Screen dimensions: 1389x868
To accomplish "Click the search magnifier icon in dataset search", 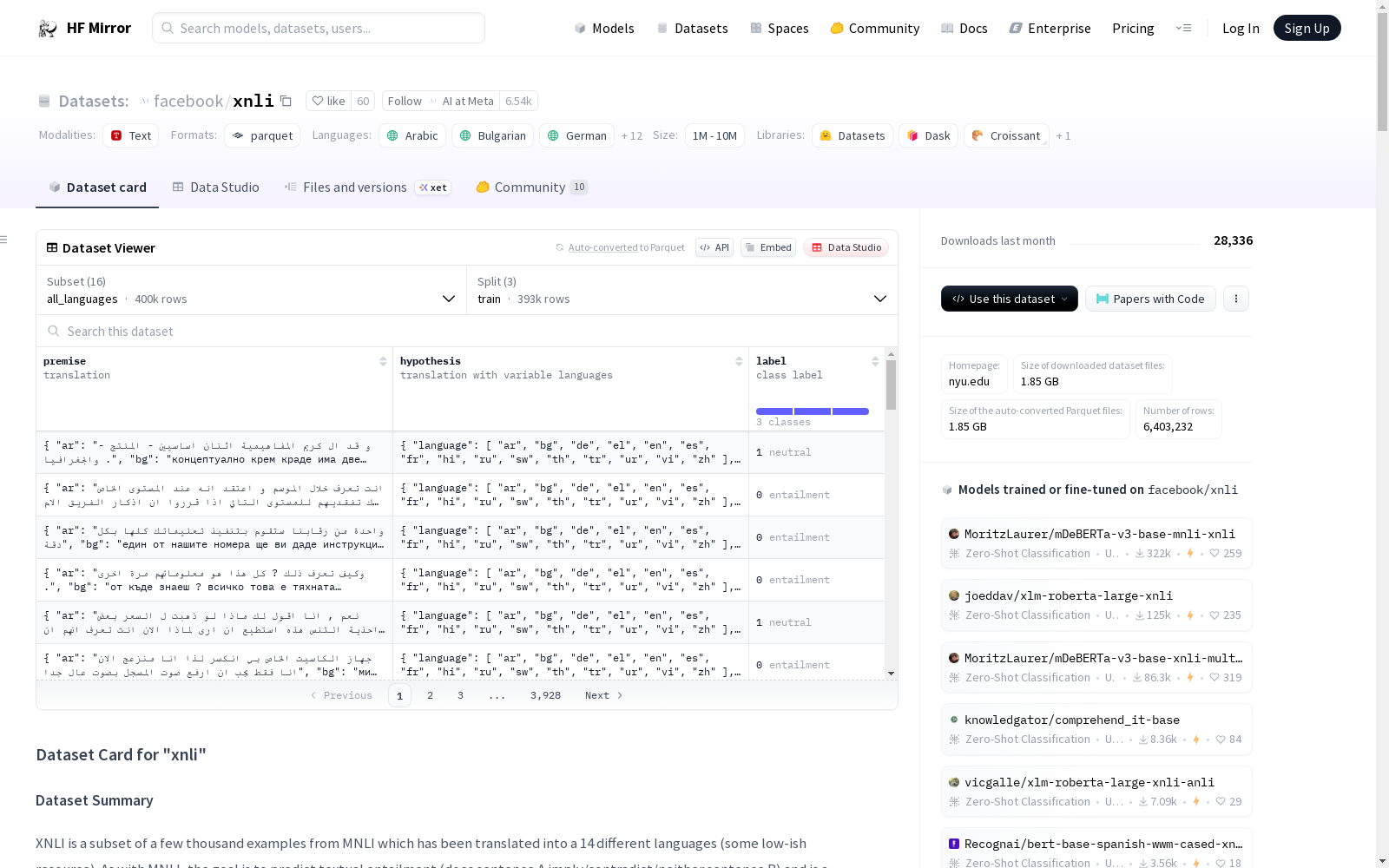I will click(x=54, y=331).
